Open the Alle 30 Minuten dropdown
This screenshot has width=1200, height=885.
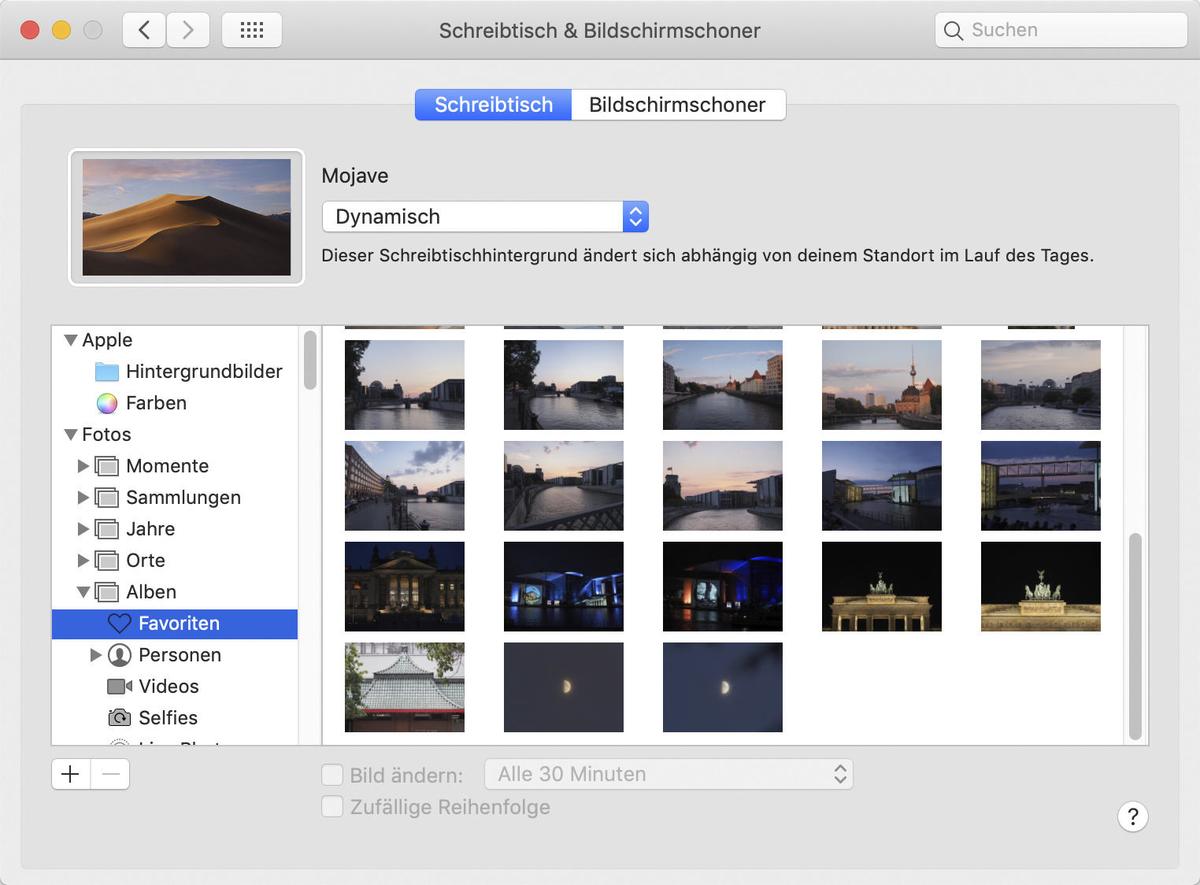[x=668, y=774]
